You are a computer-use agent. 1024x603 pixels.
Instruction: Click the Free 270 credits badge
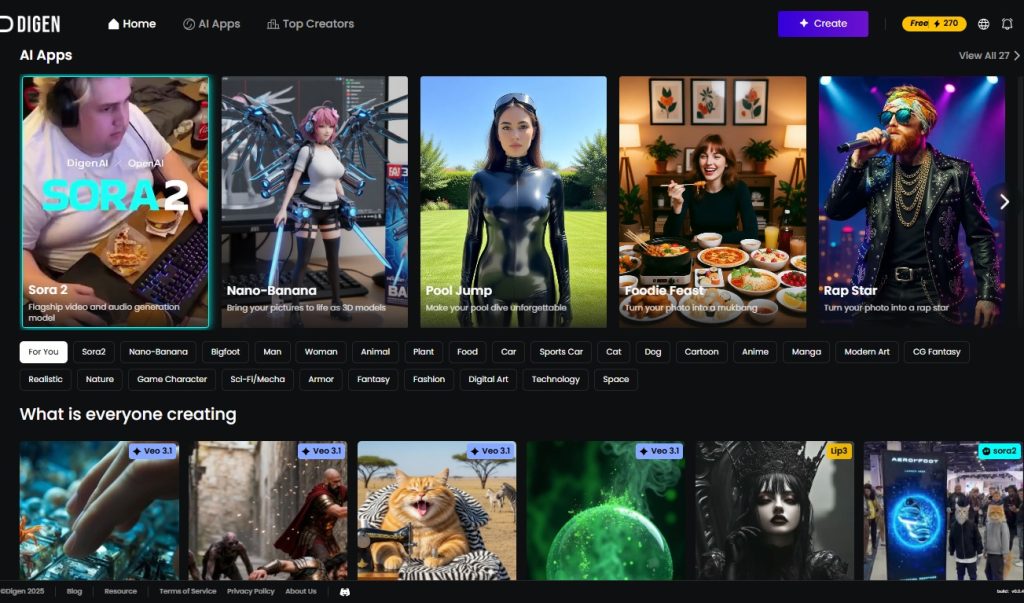[x=934, y=24]
